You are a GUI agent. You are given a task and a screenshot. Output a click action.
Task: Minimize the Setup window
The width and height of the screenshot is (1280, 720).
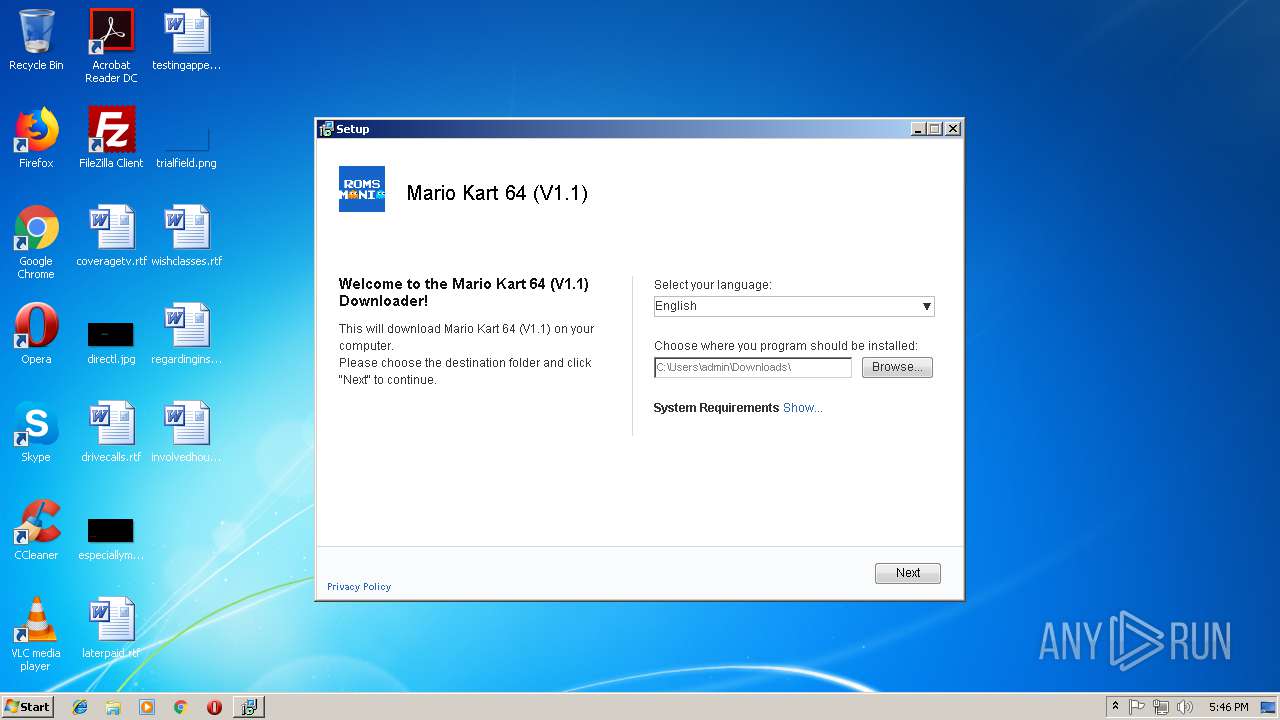tap(918, 129)
